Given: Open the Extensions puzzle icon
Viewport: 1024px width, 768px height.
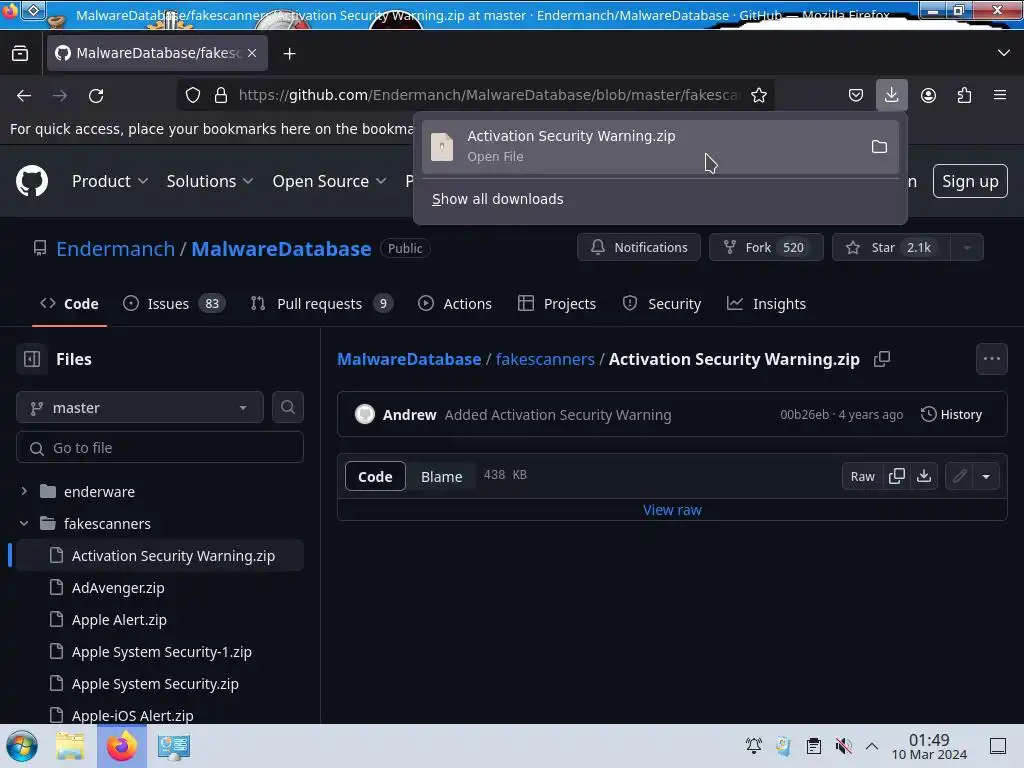Looking at the screenshot, I should point(964,95).
